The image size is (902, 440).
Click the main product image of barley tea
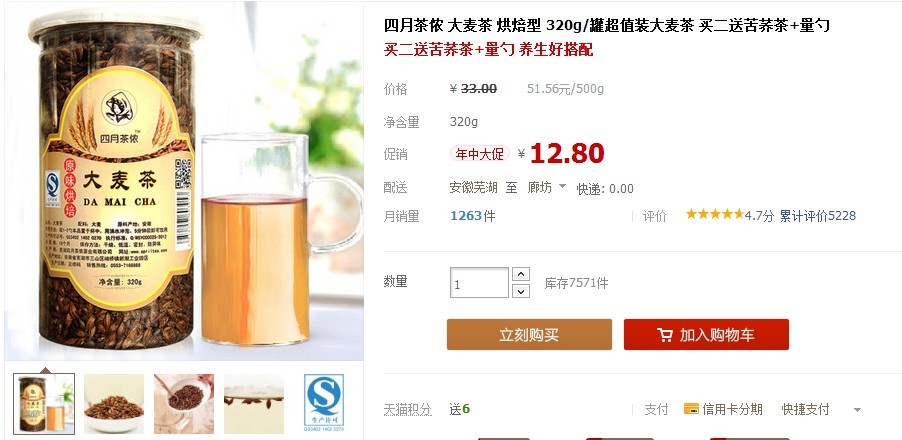pyautogui.click(x=184, y=181)
